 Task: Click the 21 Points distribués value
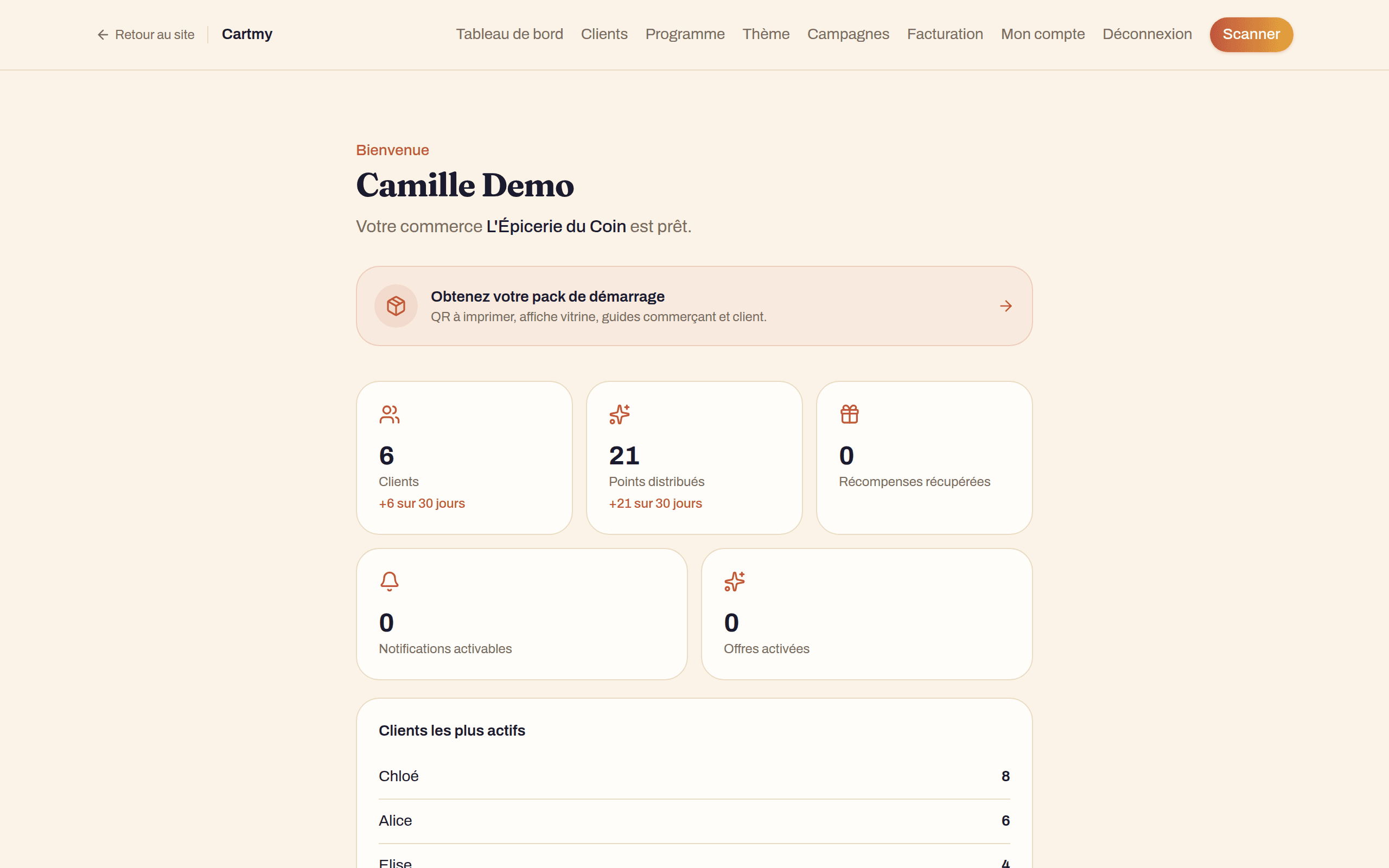tap(625, 456)
